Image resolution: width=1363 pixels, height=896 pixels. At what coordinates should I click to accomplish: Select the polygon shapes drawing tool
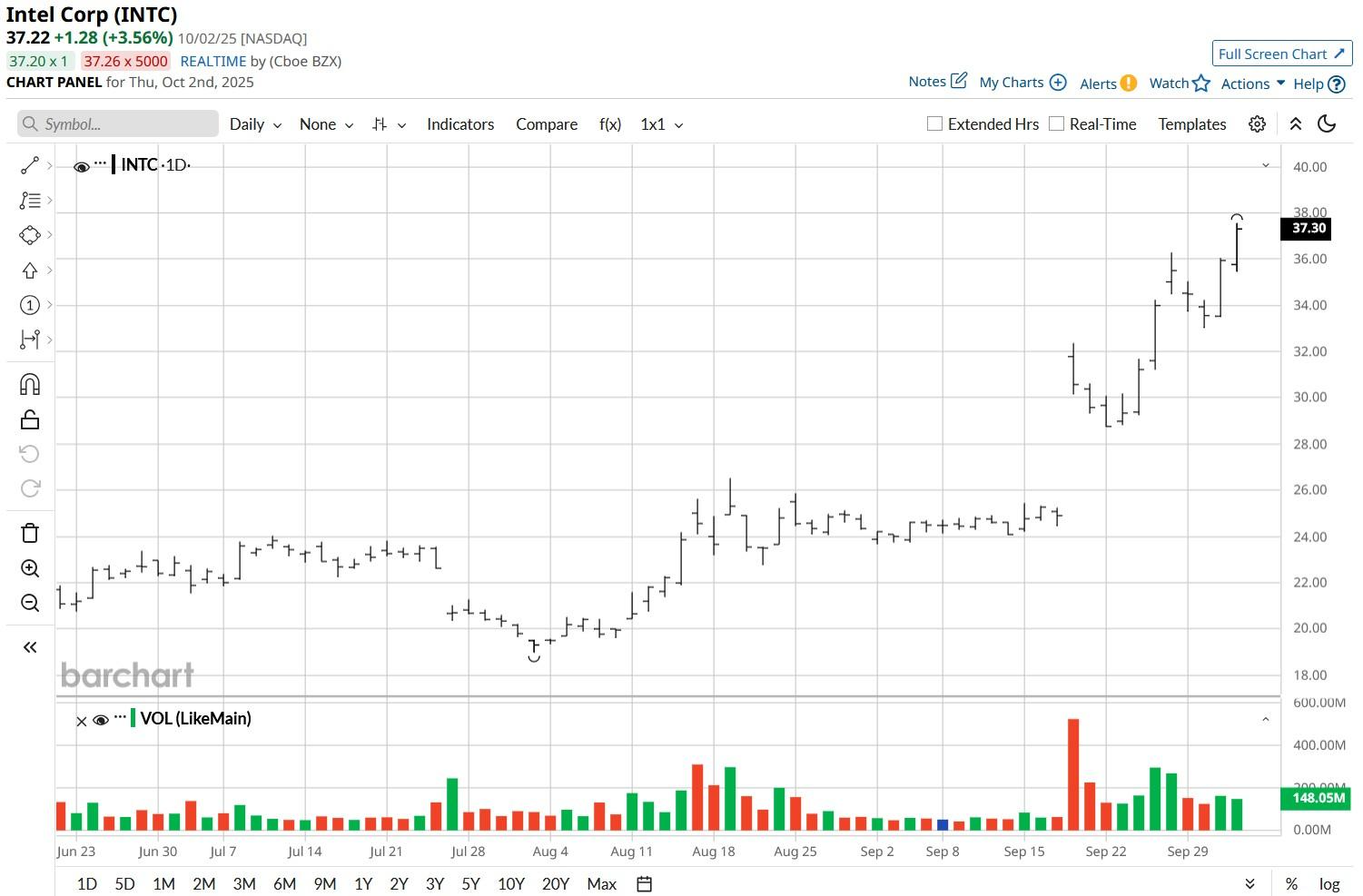(30, 235)
